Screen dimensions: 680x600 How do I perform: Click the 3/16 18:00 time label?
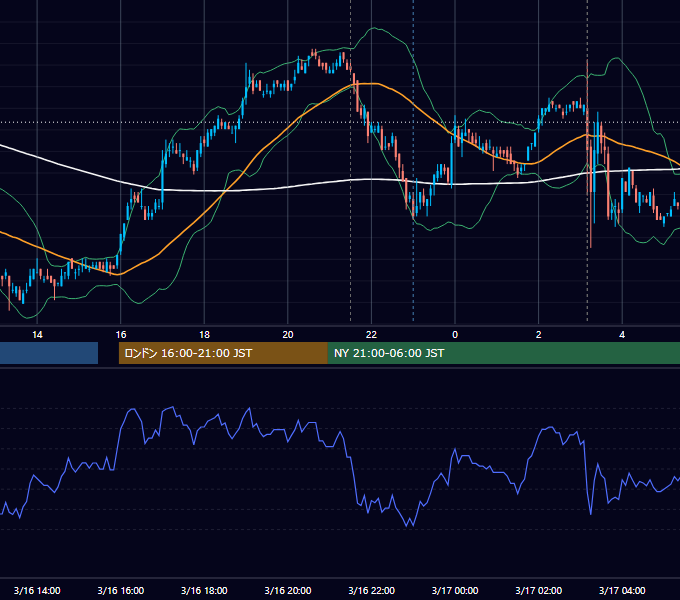pyautogui.click(x=204, y=590)
